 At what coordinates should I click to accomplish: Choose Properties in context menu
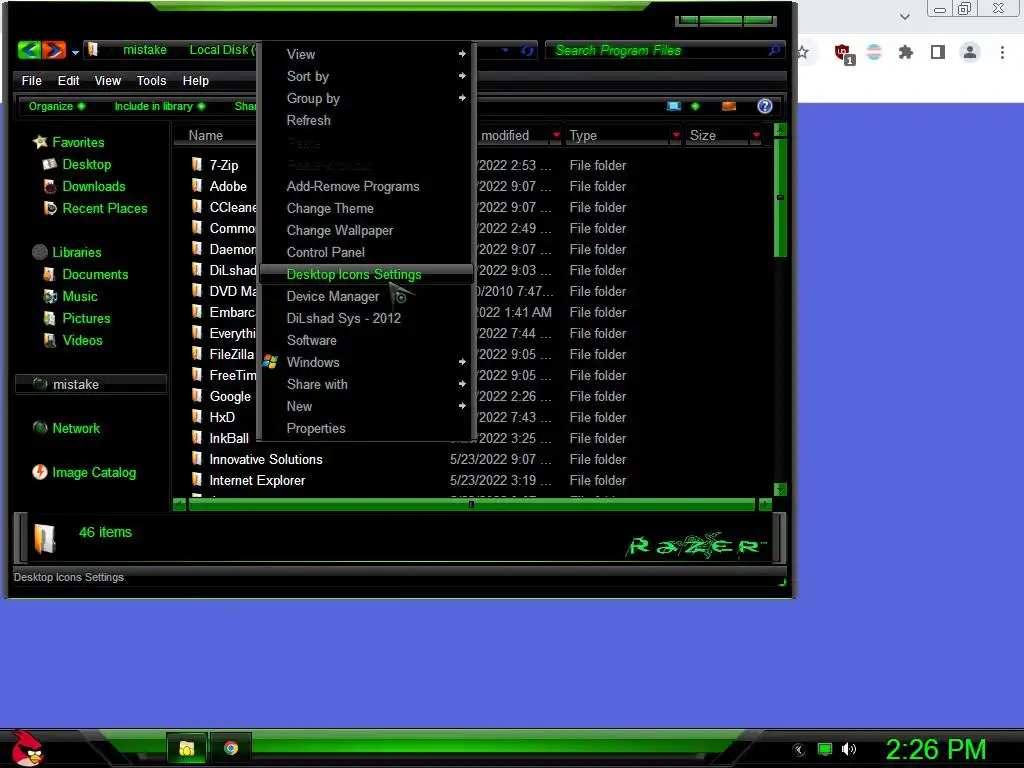coord(366,428)
